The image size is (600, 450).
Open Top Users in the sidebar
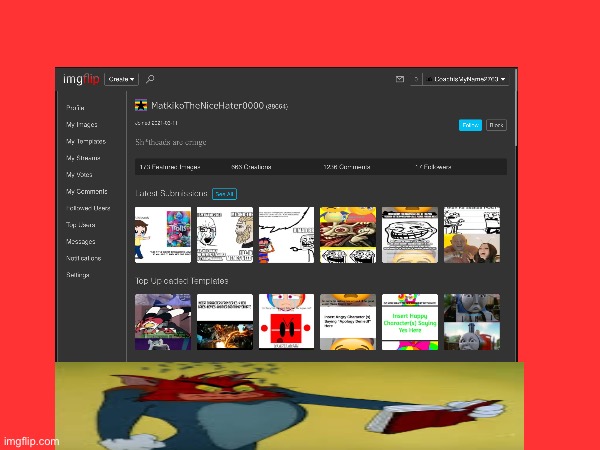point(80,225)
